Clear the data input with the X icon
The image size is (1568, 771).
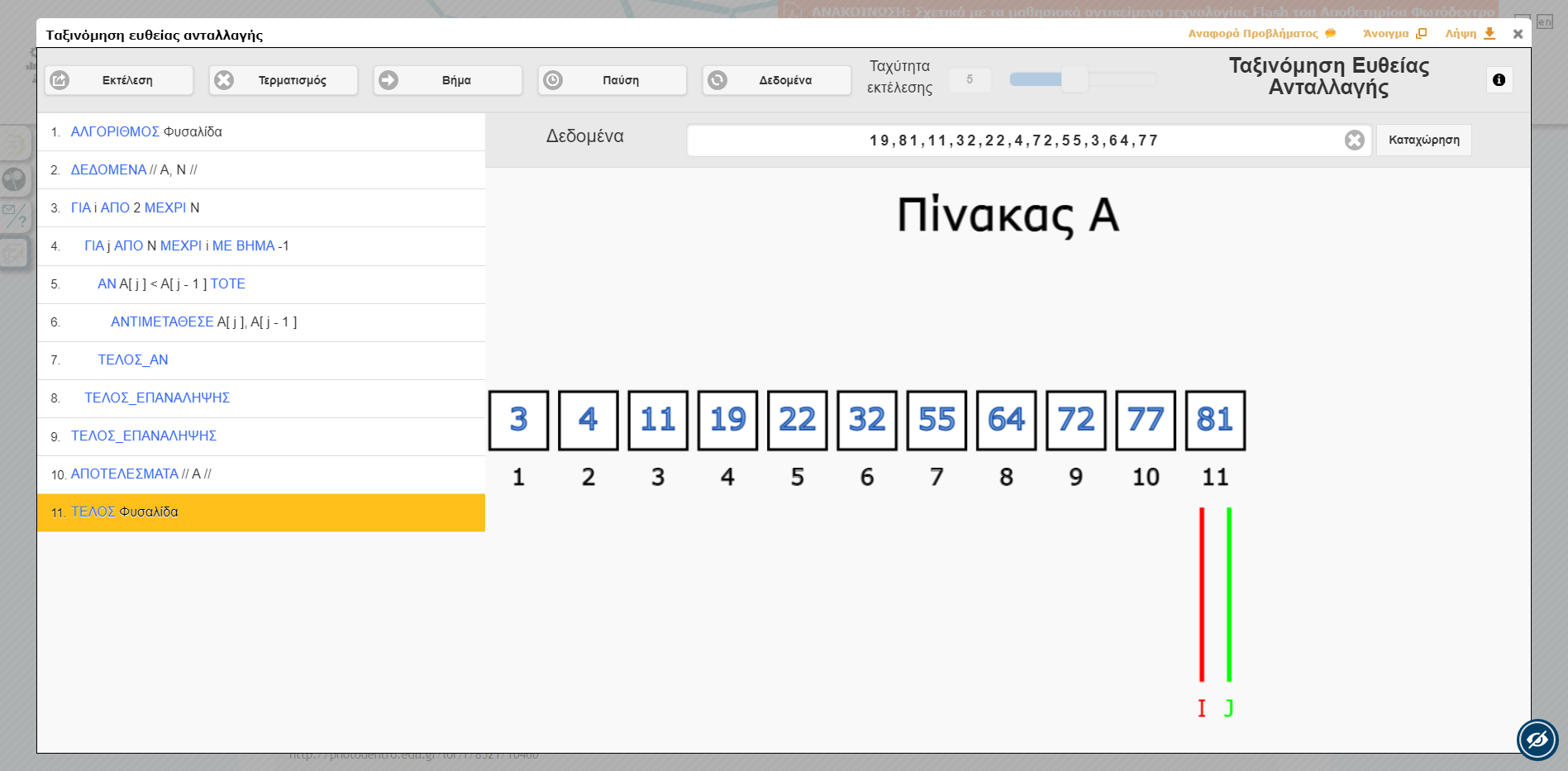coord(1354,140)
